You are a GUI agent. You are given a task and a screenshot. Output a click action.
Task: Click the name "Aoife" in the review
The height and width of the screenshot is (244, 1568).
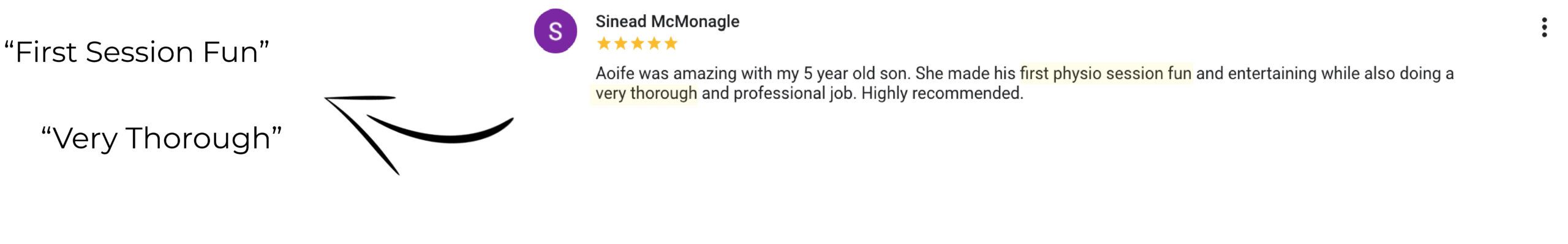[615, 74]
